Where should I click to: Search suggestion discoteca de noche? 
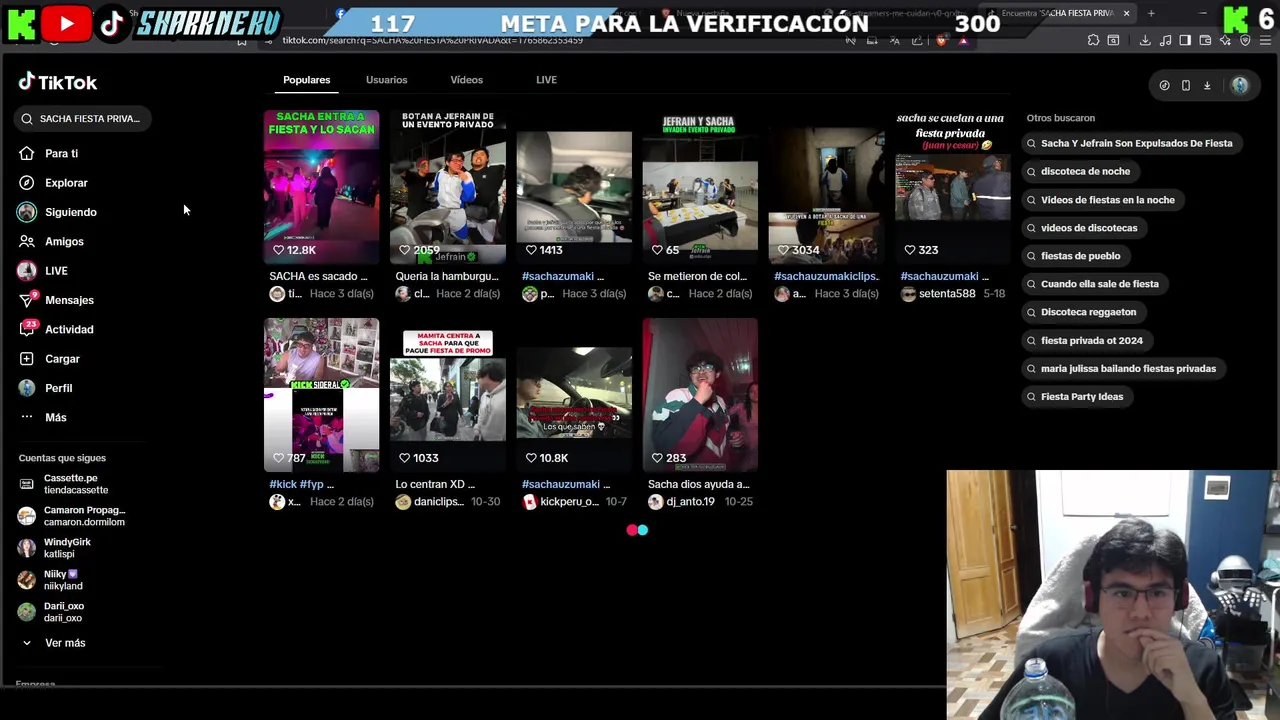click(1078, 171)
